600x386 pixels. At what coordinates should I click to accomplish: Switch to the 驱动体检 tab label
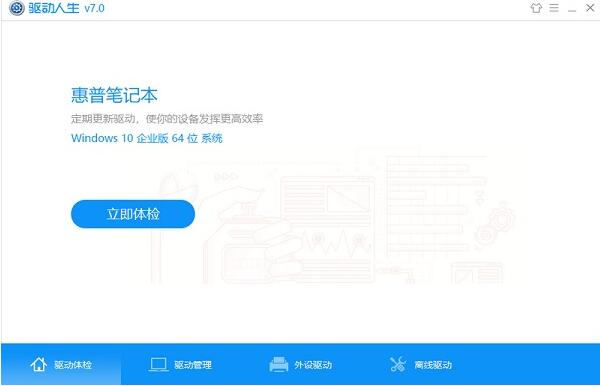pyautogui.click(x=73, y=365)
